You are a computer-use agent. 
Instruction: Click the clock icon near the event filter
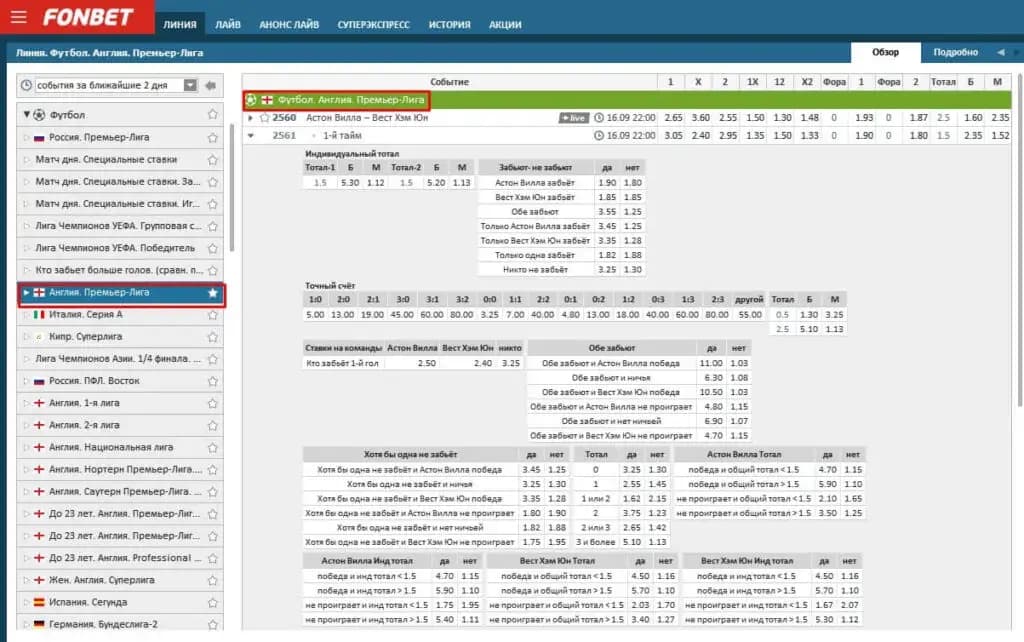point(26,85)
